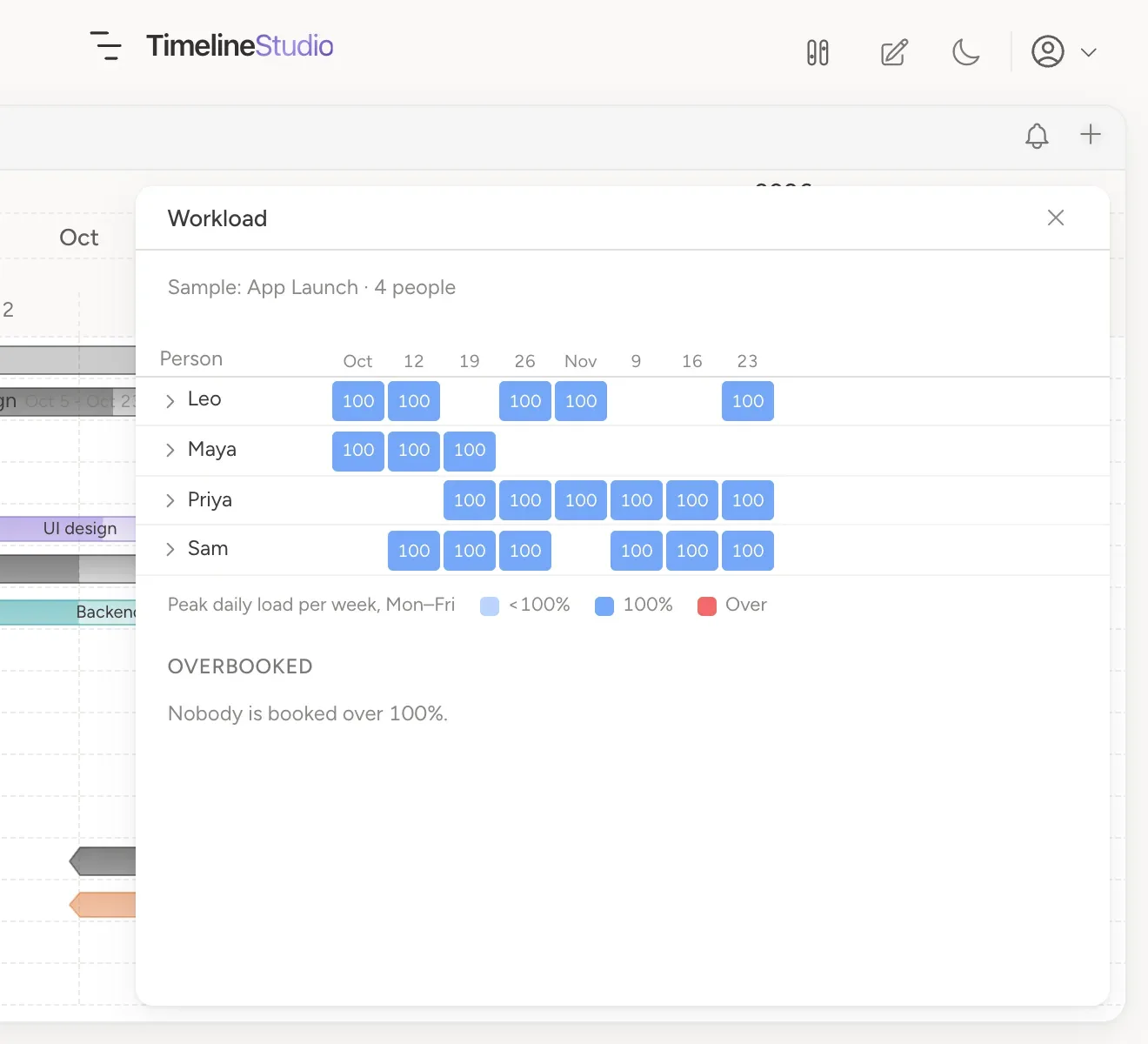Close the Workload panel
Screen dimensions: 1148x1044
tap(1056, 217)
